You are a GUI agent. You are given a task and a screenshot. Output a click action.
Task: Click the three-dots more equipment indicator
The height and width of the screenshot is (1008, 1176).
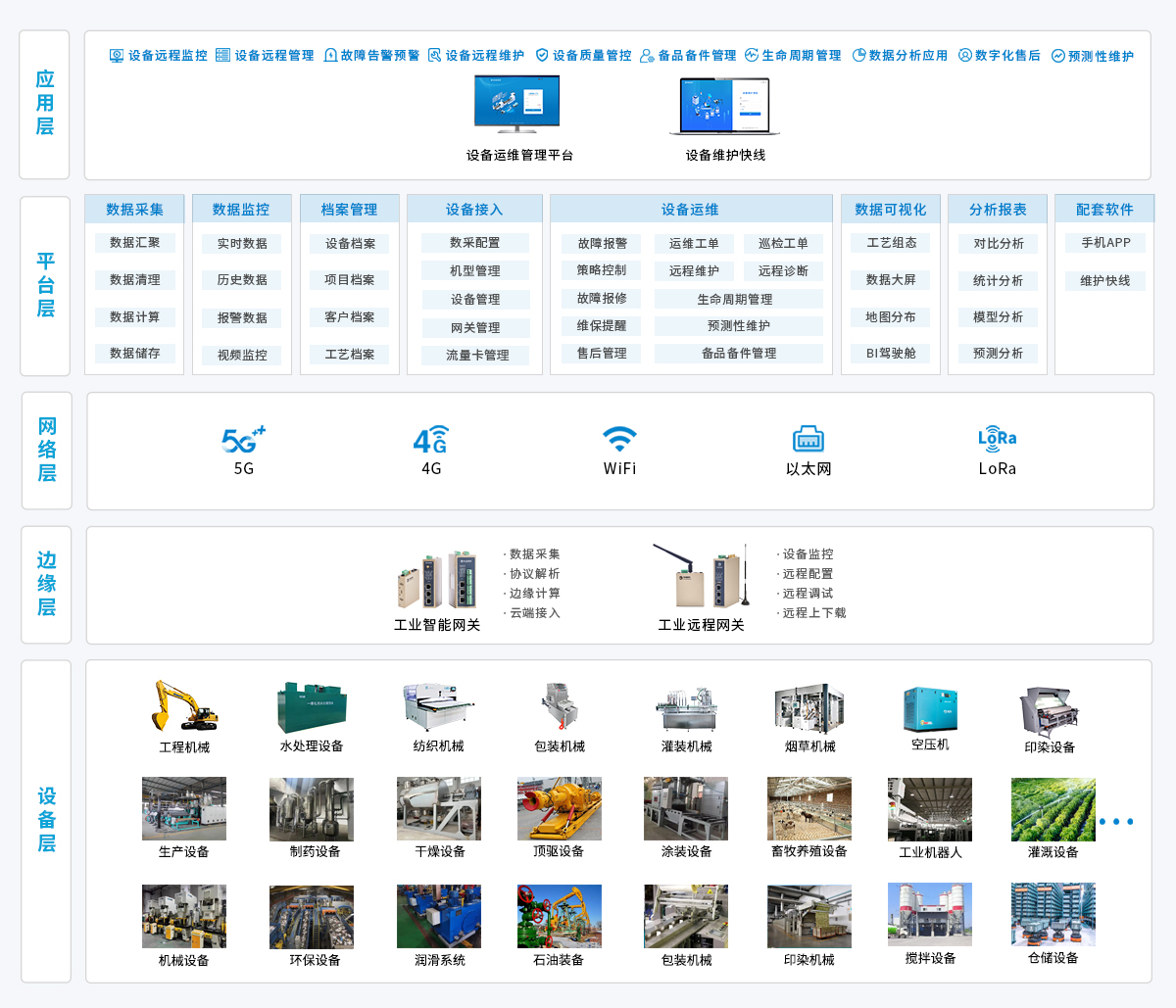[1116, 822]
